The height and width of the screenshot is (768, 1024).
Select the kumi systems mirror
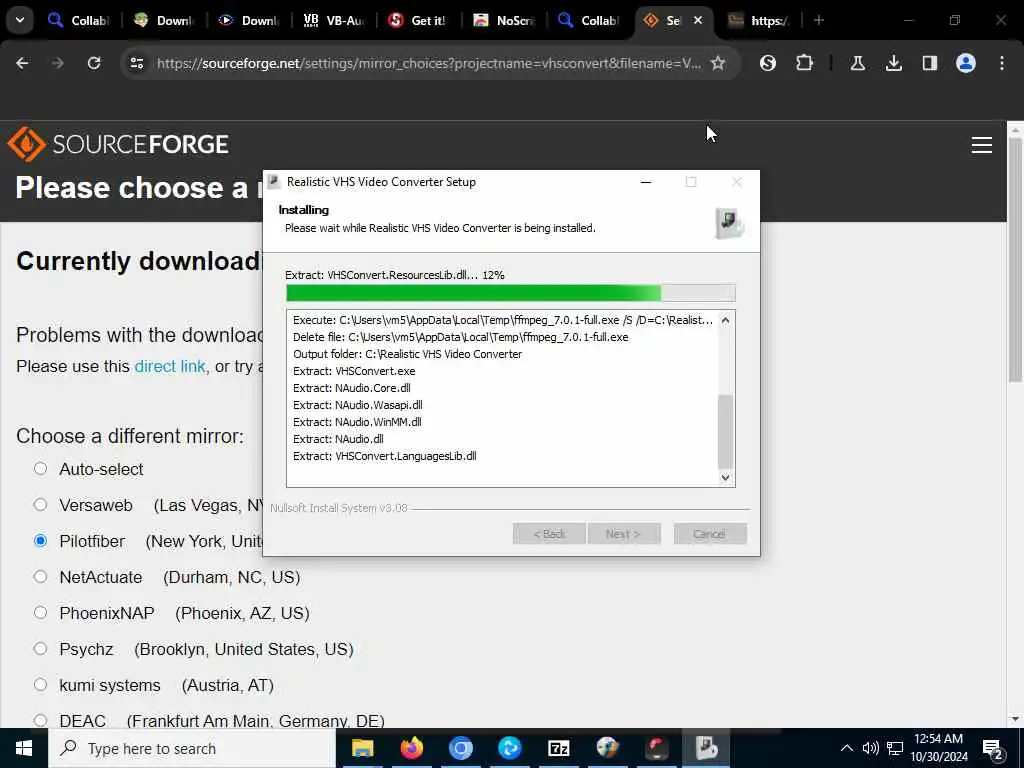(x=40, y=684)
